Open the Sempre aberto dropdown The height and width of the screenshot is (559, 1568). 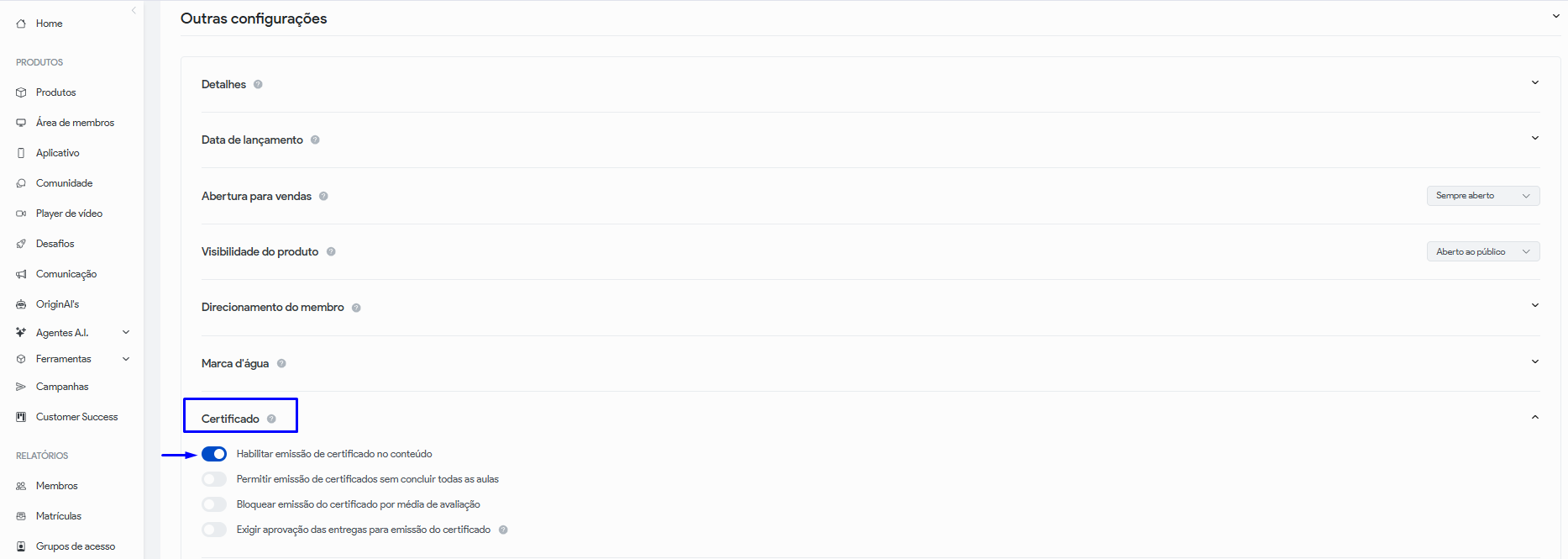tap(1482, 196)
